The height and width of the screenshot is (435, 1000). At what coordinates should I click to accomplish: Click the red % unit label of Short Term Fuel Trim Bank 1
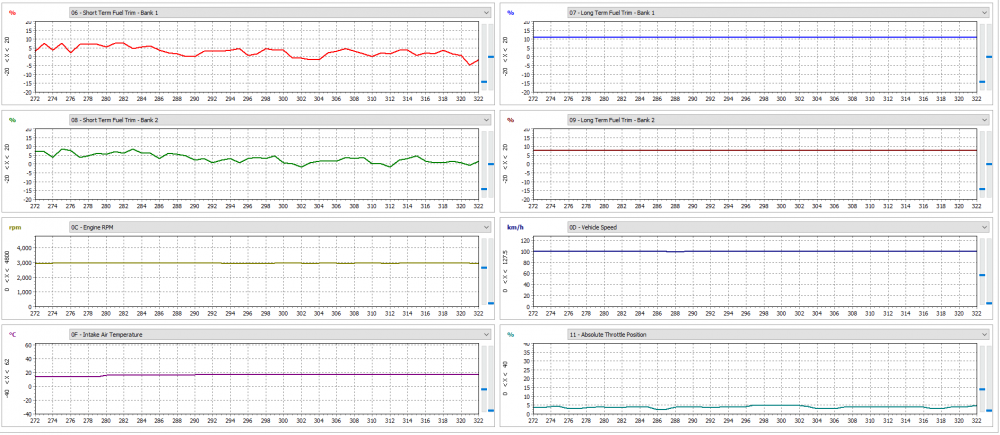(x=12, y=13)
